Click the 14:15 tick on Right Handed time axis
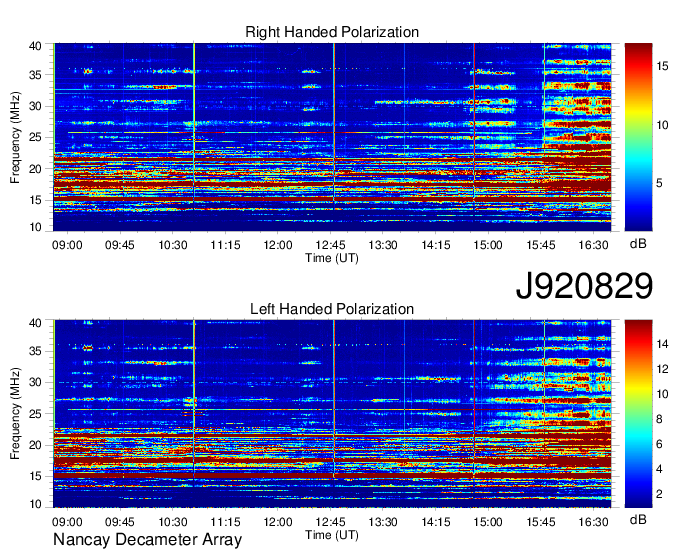The image size is (680, 552). click(x=436, y=245)
